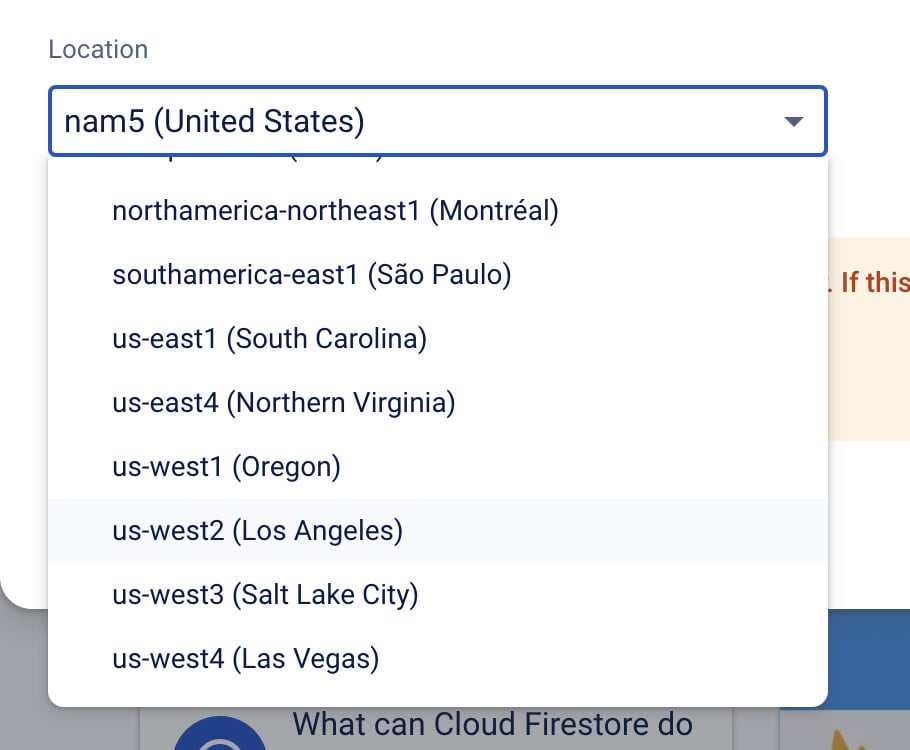Click the Location field label

98,49
